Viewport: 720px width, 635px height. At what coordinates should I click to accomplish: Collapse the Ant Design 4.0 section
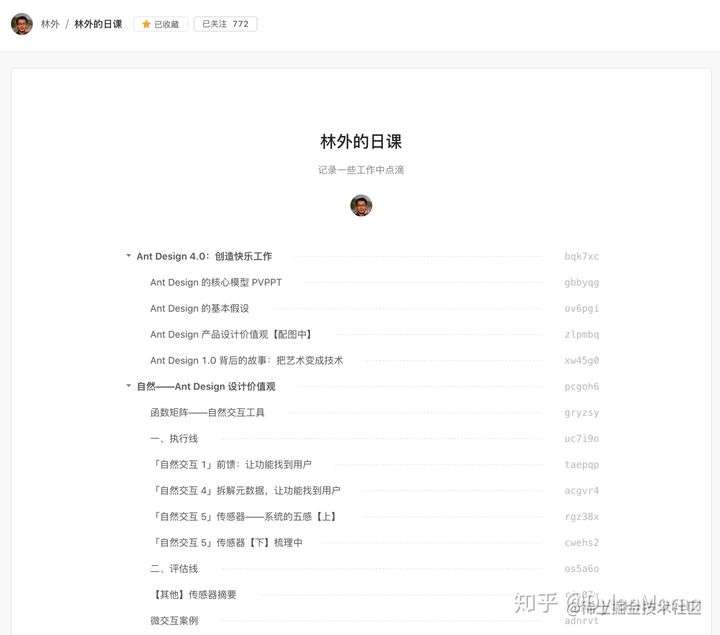tap(129, 256)
